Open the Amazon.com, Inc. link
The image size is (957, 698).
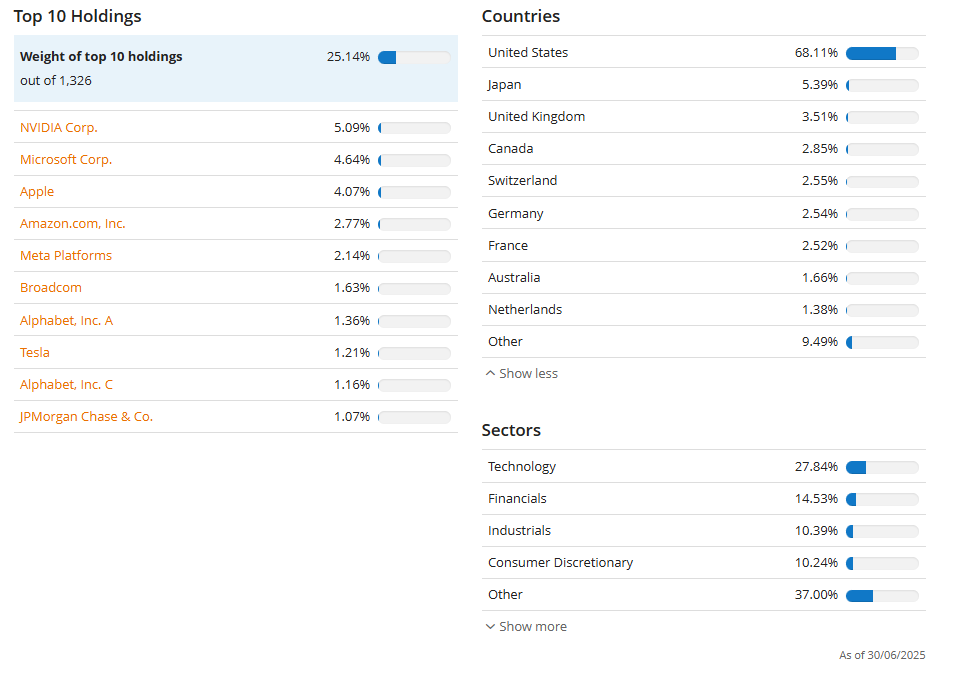point(73,224)
